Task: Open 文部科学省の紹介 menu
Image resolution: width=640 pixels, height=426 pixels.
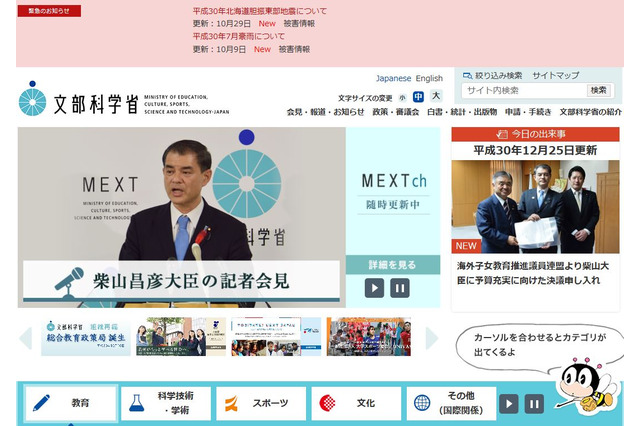Action: click(590, 112)
